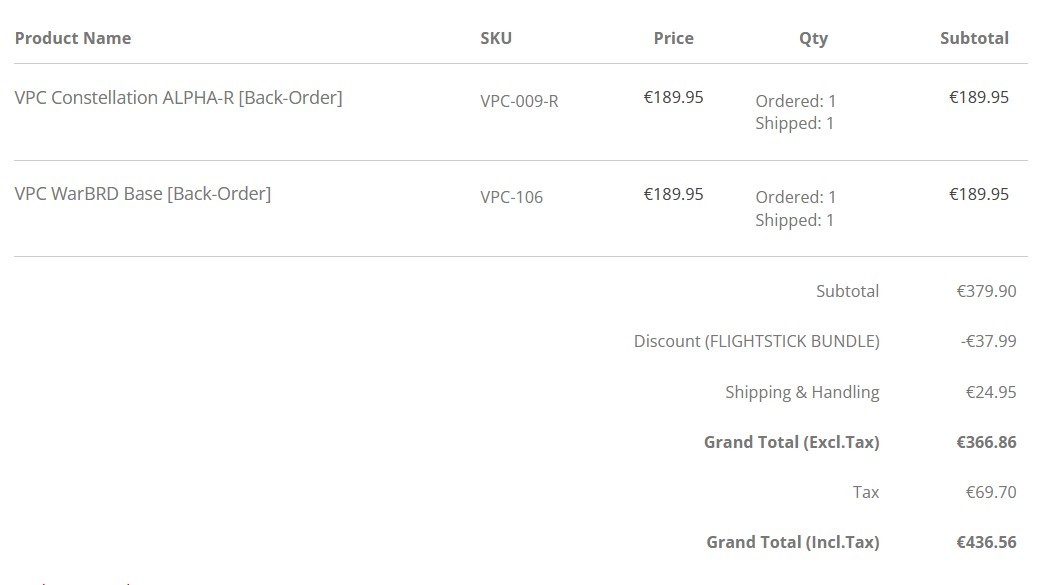Select SKU VPC-009-R text
This screenshot has width=1047, height=585.
click(x=519, y=101)
